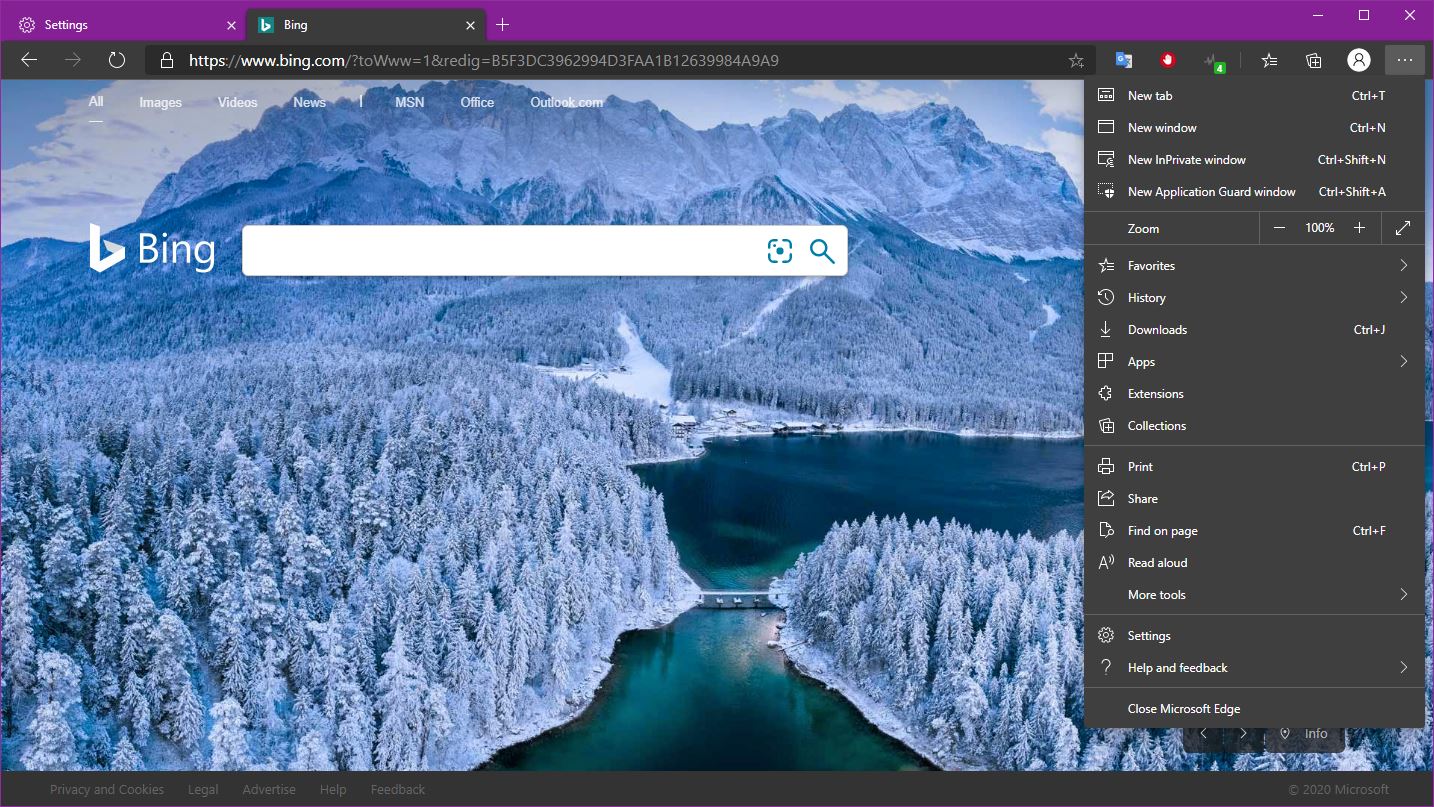The image size is (1434, 807).
Task: Open the Collections toolbar button
Action: pyautogui.click(x=1314, y=60)
